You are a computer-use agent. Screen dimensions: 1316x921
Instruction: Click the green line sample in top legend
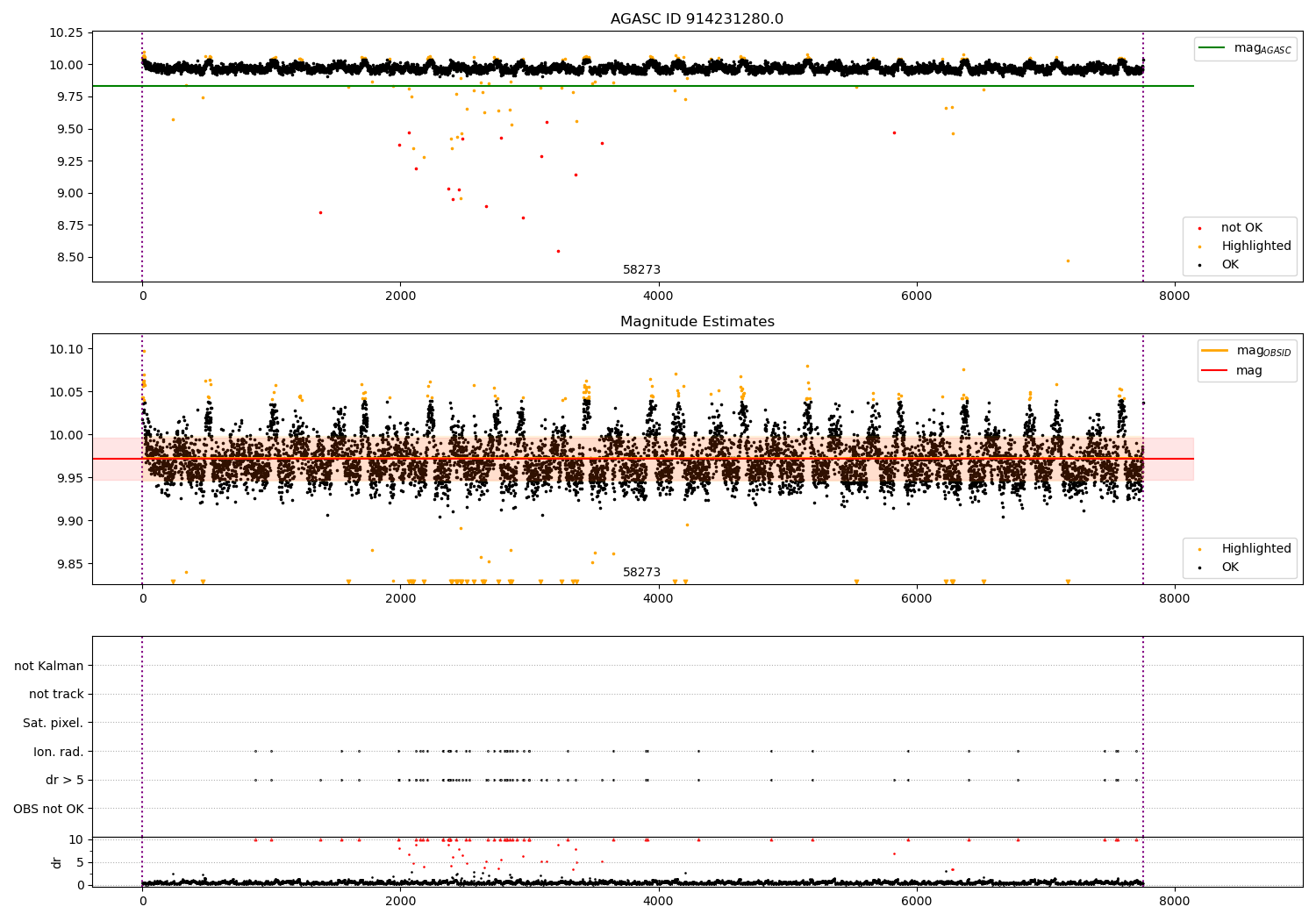1212,48
